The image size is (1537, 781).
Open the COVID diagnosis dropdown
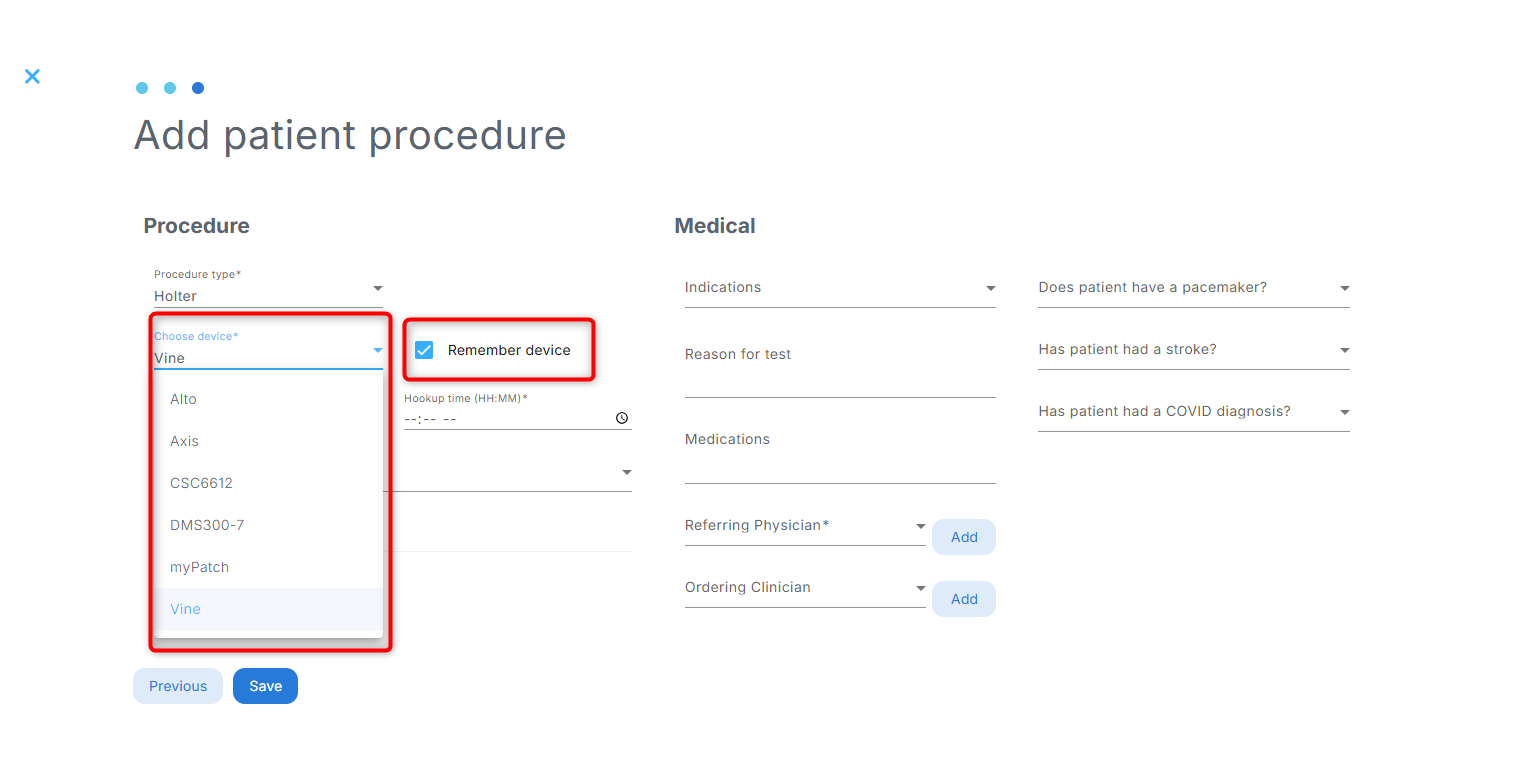(1194, 412)
